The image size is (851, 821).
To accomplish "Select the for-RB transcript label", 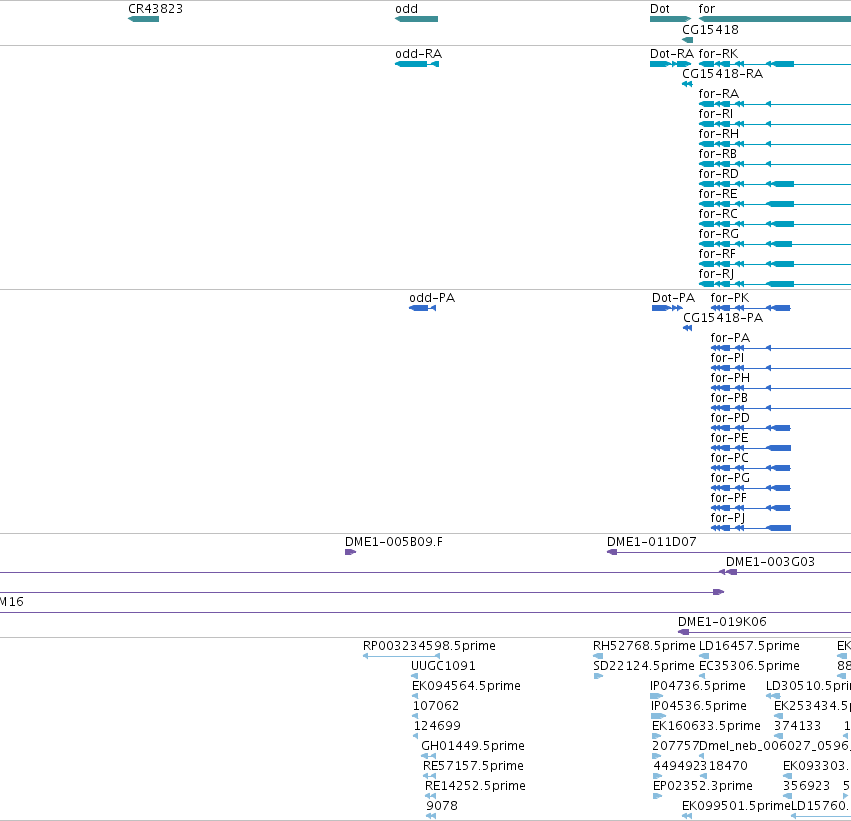I will click(717, 154).
